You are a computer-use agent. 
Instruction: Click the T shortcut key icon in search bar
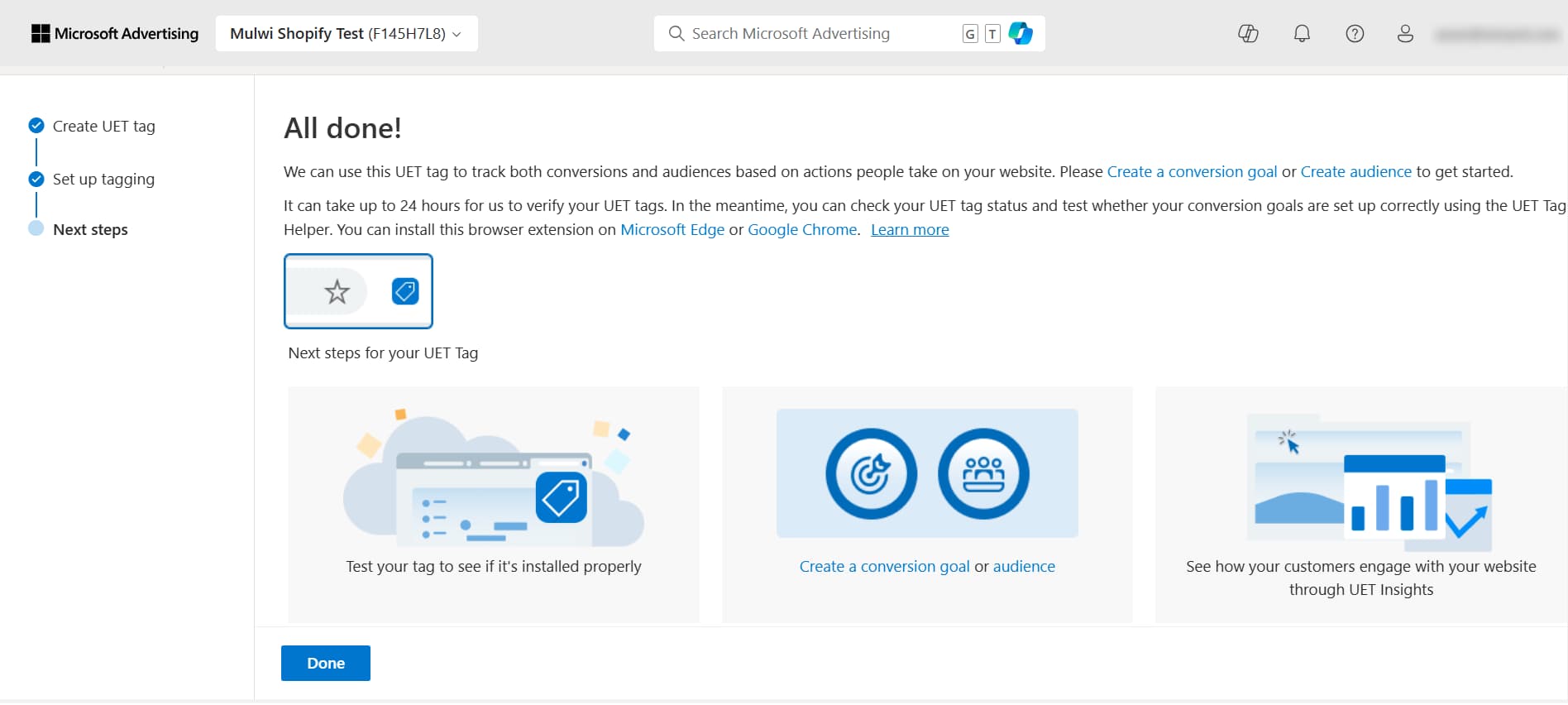click(x=992, y=34)
